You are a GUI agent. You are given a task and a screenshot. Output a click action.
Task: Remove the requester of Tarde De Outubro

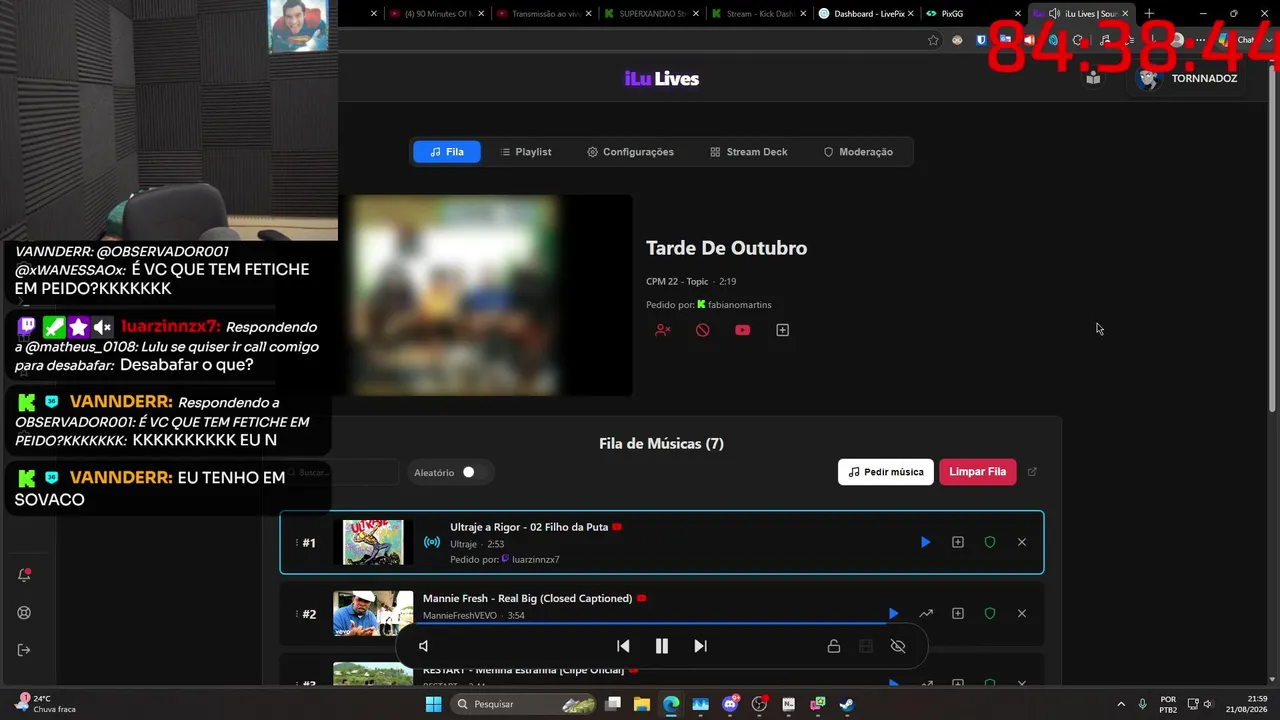tap(662, 330)
